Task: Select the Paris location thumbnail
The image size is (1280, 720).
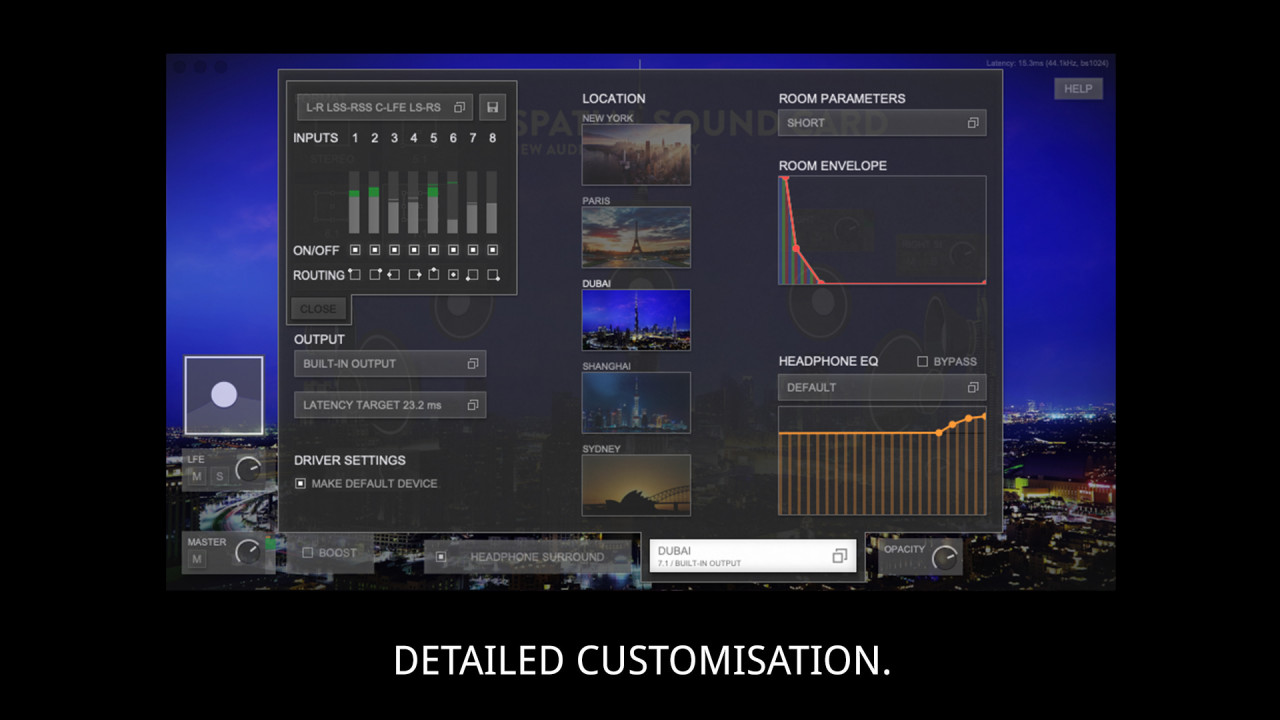Action: pos(636,237)
